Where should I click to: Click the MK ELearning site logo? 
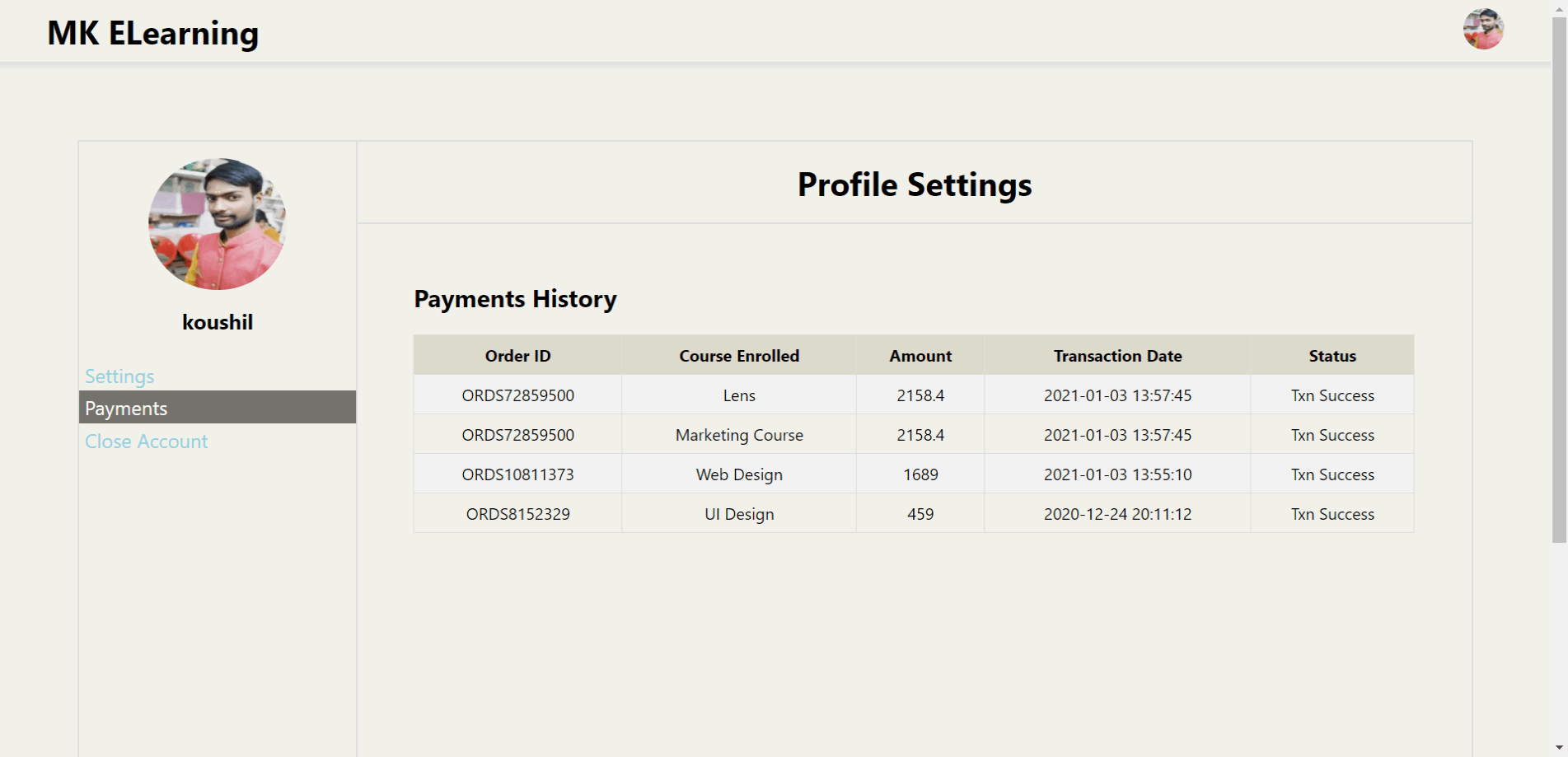click(153, 33)
